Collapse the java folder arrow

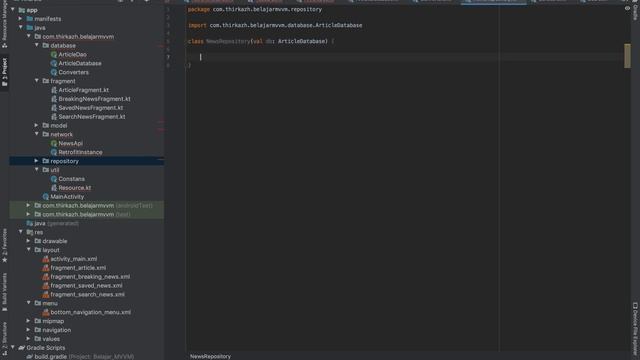20,27
